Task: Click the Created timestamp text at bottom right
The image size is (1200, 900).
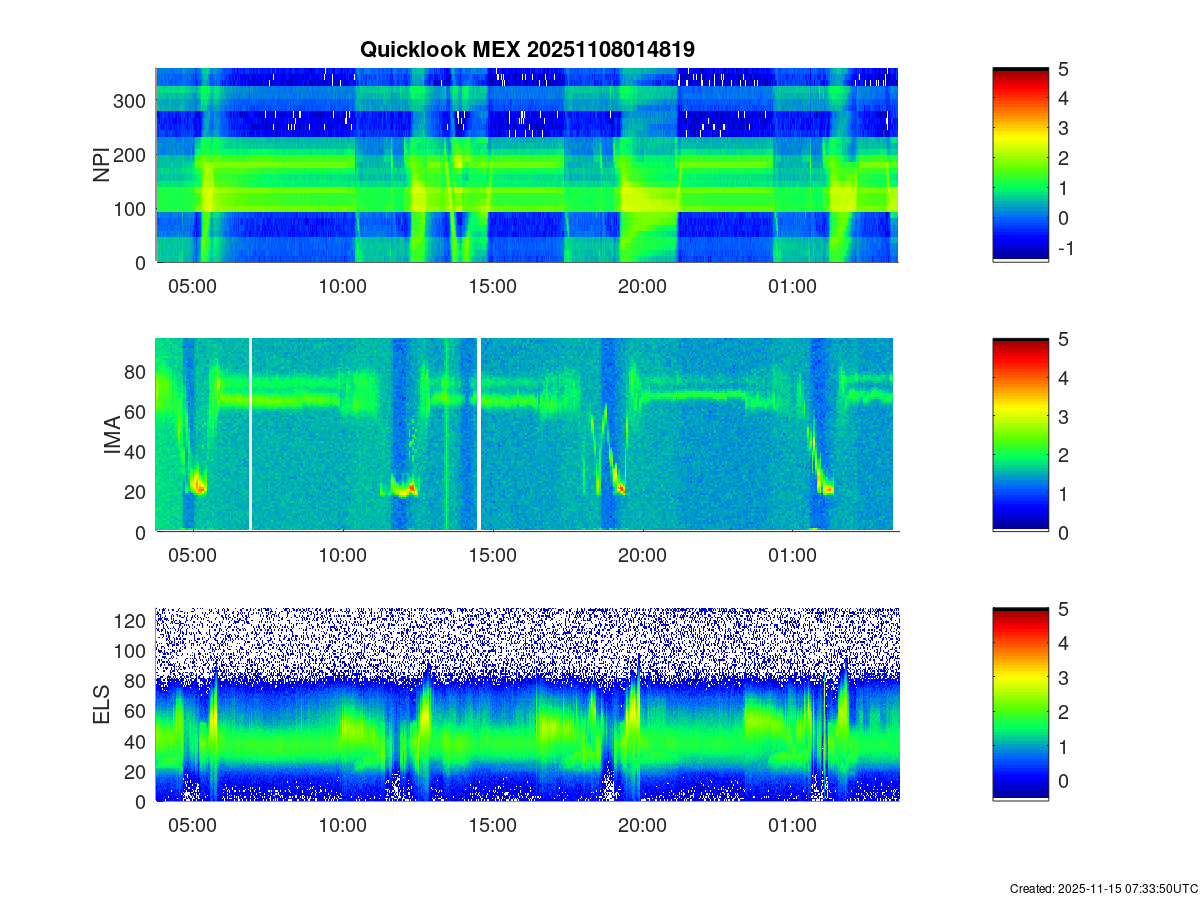Action: pyautogui.click(x=1103, y=888)
